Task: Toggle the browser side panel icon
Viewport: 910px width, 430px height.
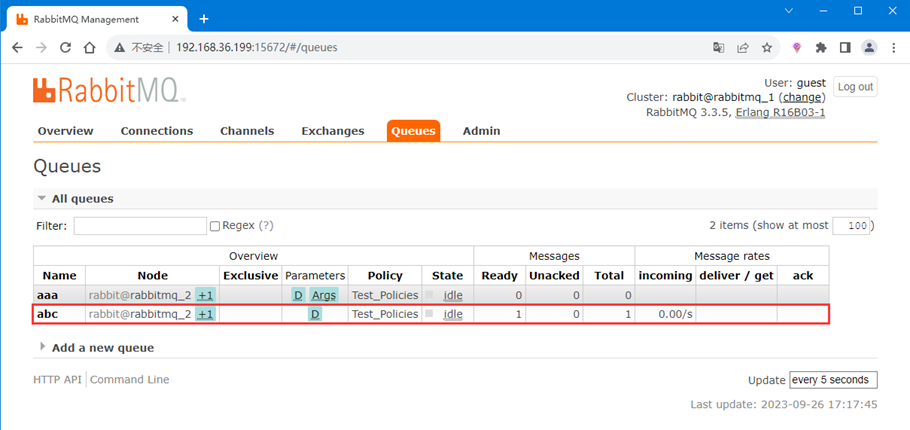Action: tap(845, 48)
